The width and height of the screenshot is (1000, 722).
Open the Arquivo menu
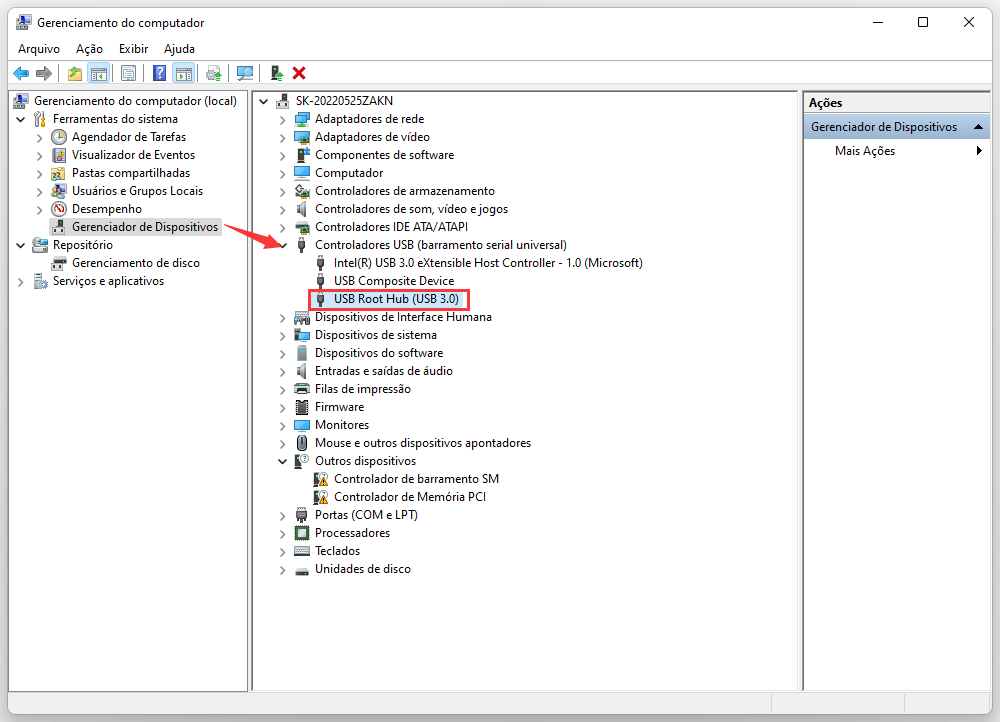point(39,48)
